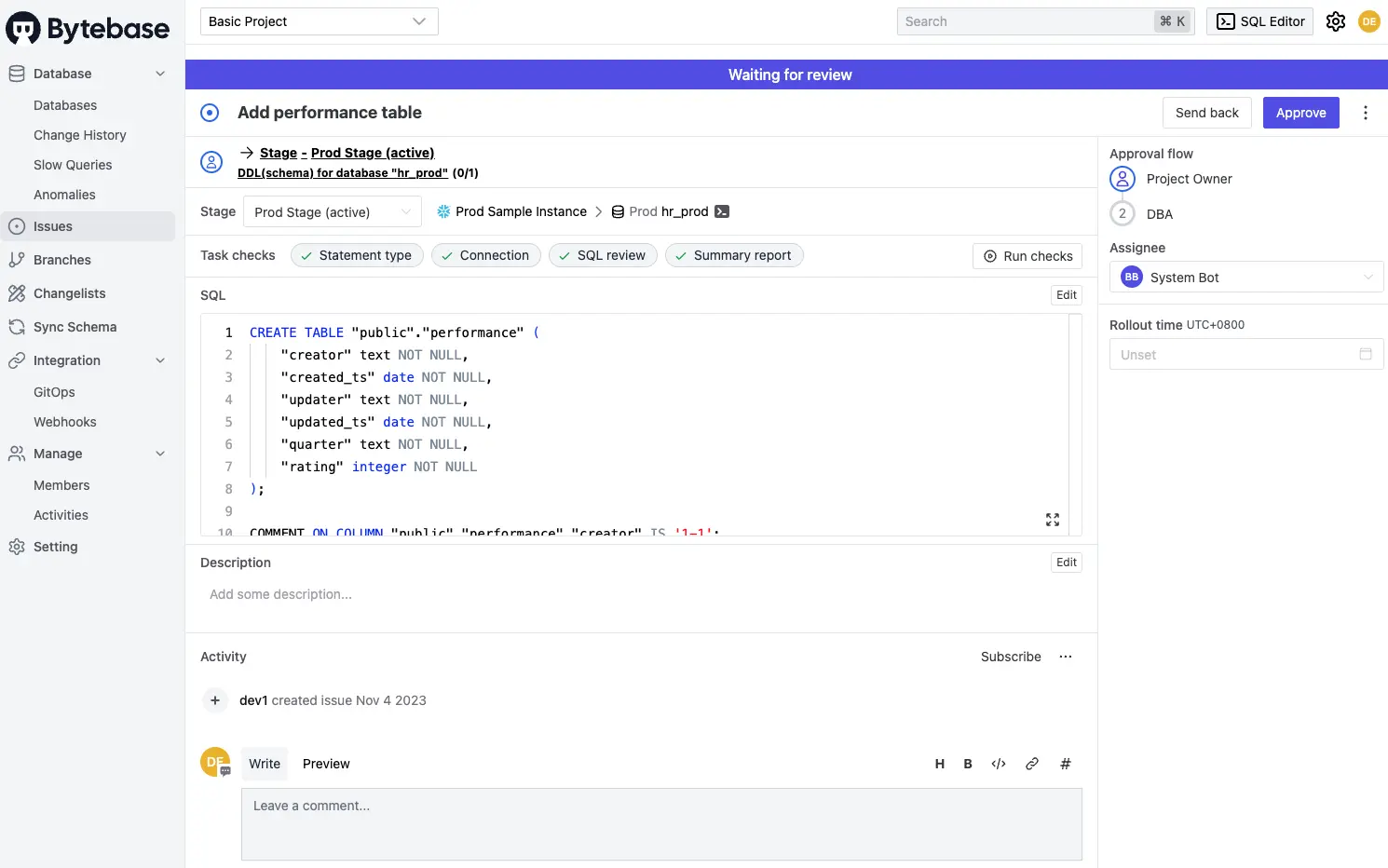Insert code block in comment
This screenshot has height=868, width=1388.
[x=999, y=764]
